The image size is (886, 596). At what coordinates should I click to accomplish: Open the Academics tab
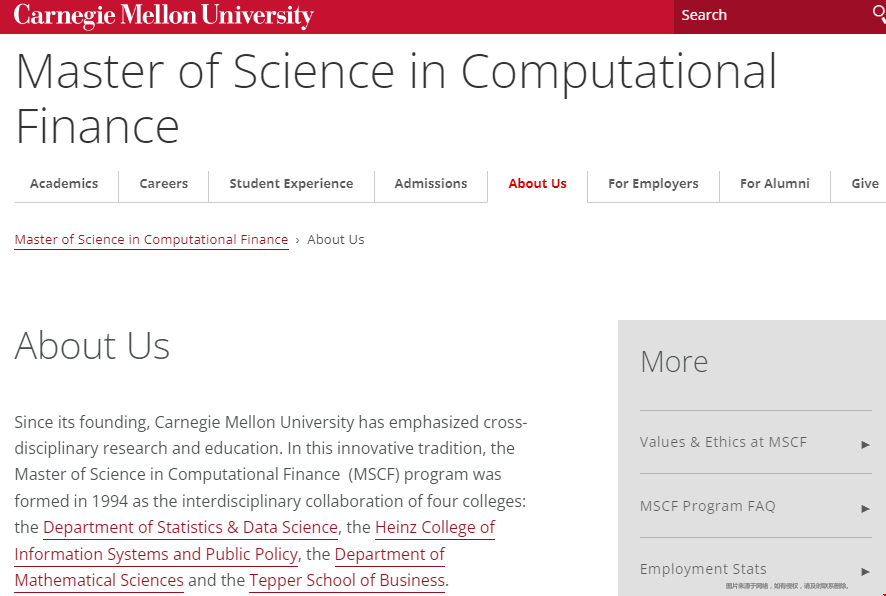[x=64, y=184]
